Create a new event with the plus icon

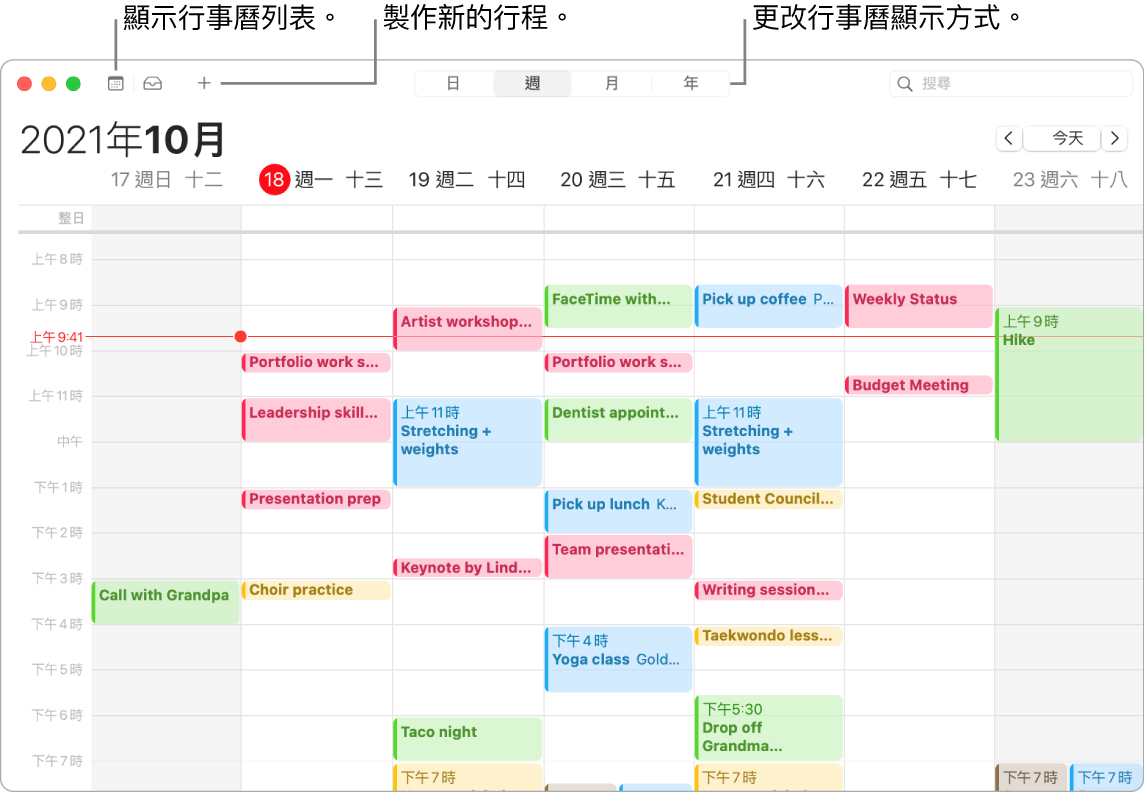tap(203, 83)
